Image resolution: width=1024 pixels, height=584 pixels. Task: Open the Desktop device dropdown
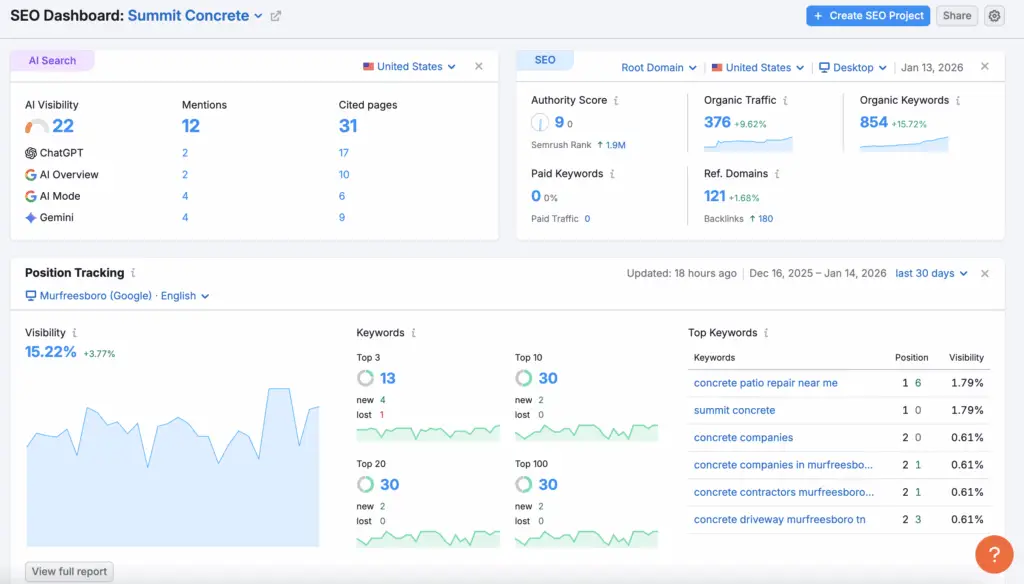pyautogui.click(x=852, y=68)
